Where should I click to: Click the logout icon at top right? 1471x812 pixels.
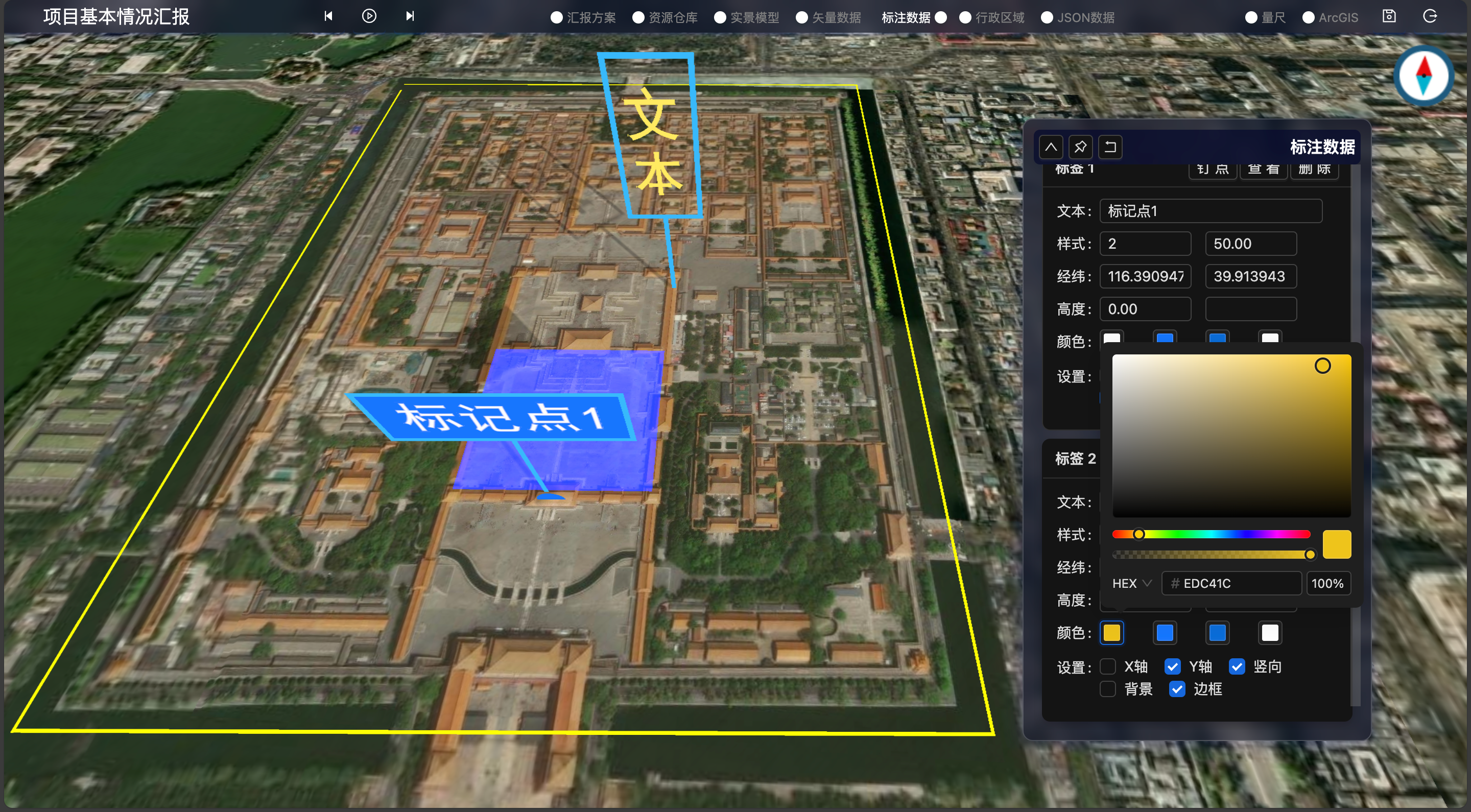point(1430,16)
